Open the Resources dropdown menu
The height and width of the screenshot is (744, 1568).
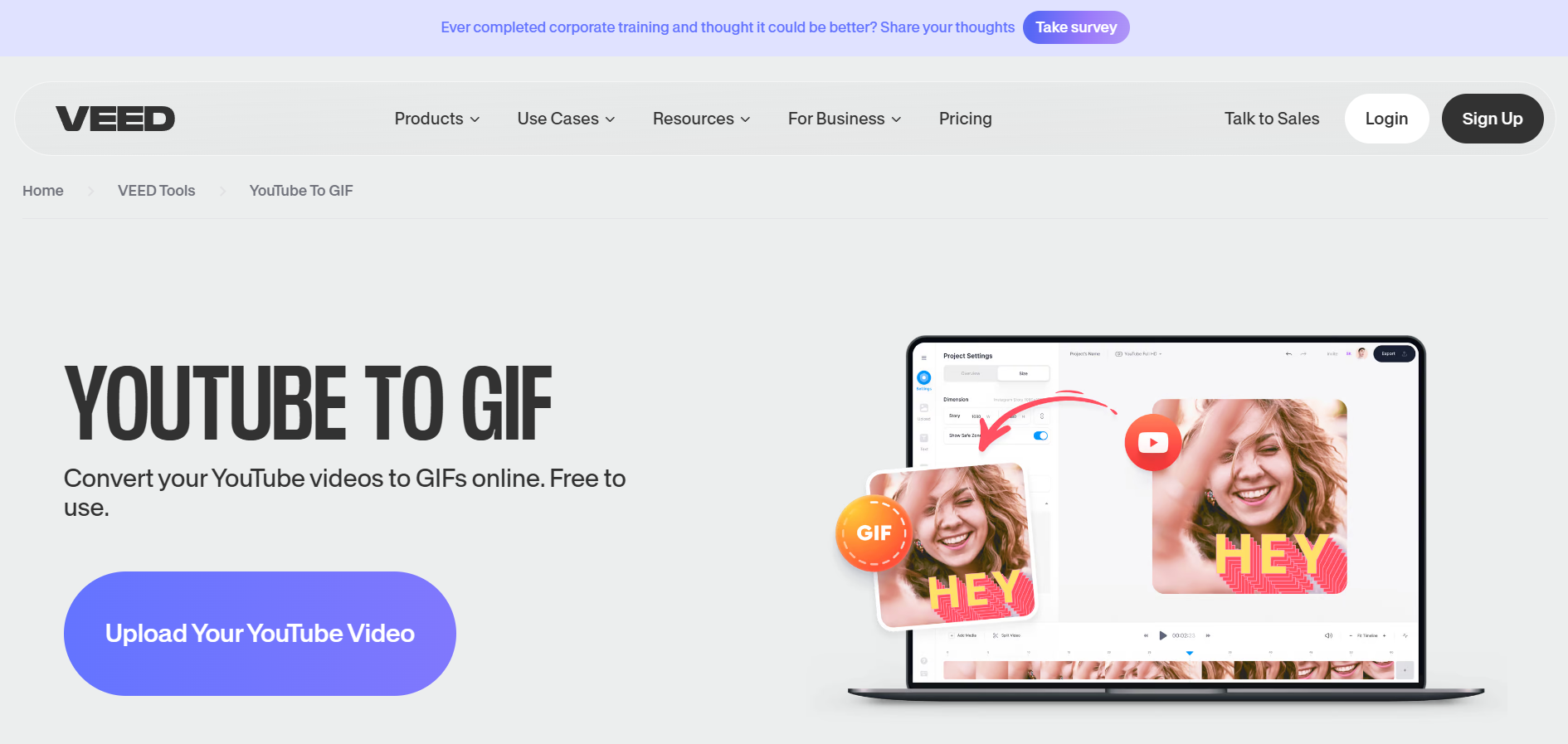tap(701, 119)
